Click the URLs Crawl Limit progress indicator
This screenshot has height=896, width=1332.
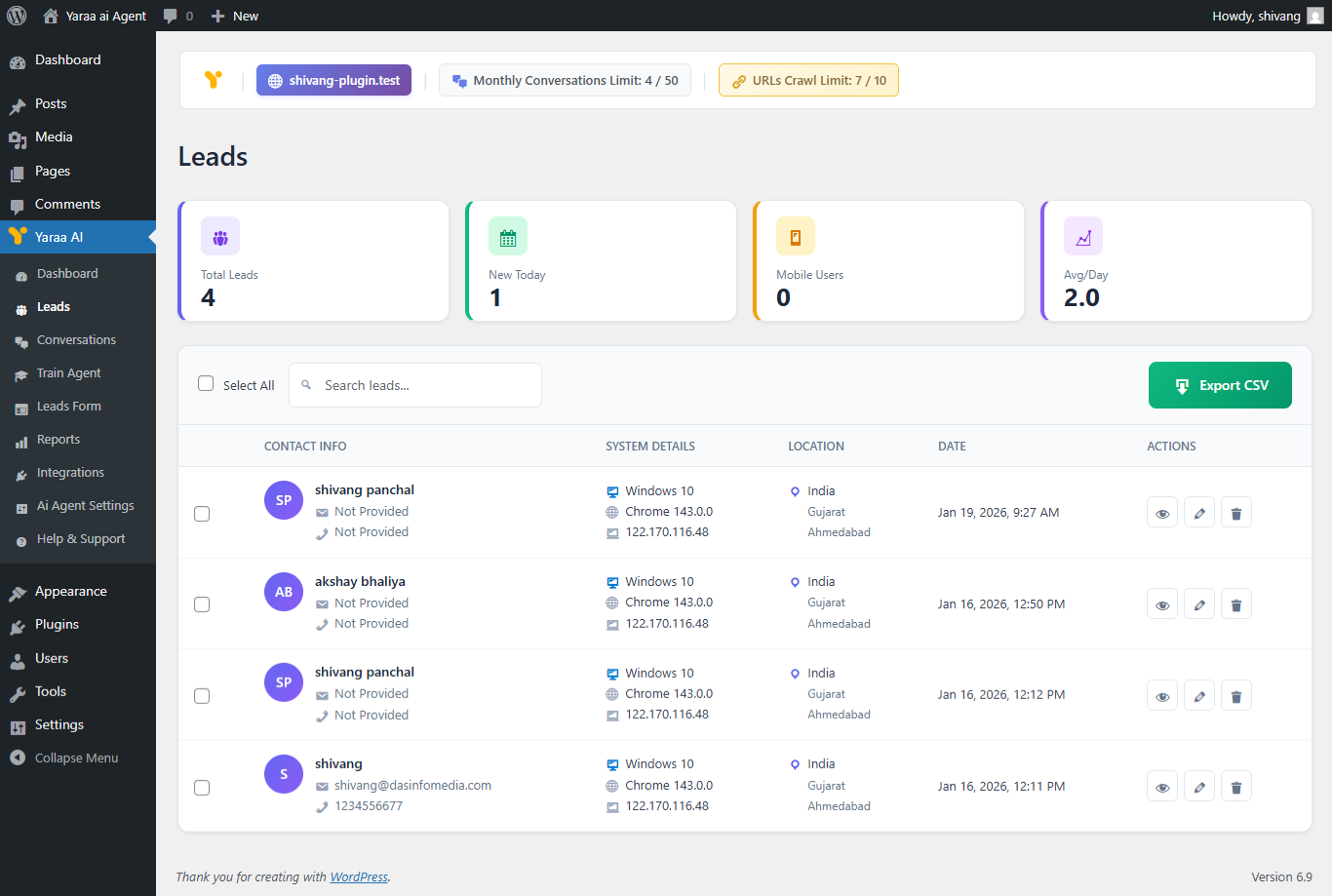click(808, 81)
